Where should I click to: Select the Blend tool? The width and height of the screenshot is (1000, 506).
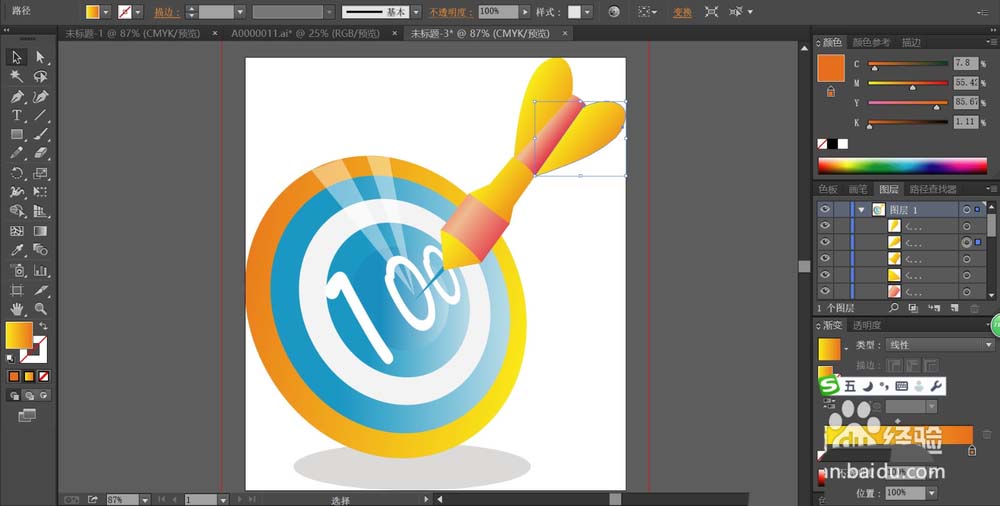coord(40,250)
